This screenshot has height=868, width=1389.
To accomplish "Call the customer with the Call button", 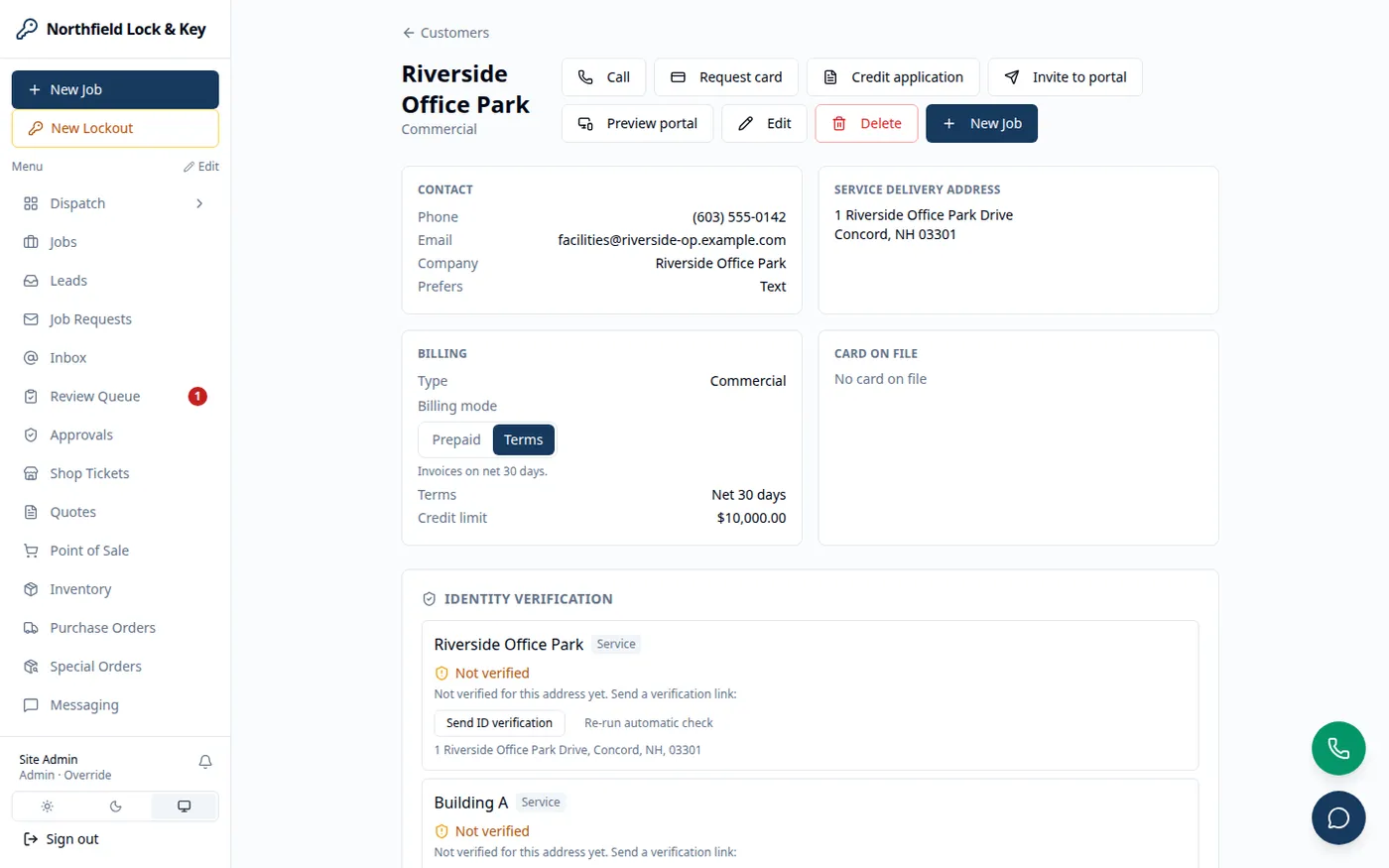I will coord(604,77).
